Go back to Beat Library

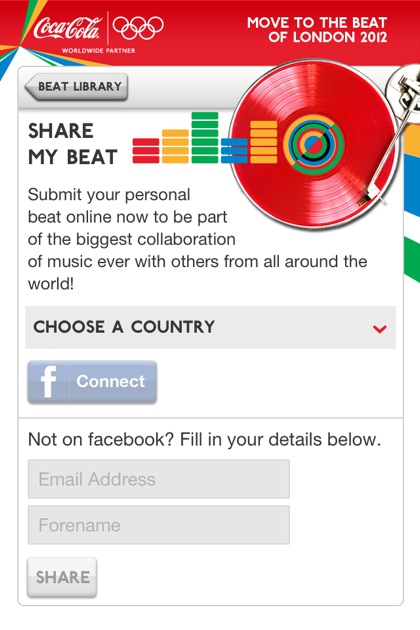click(x=76, y=86)
